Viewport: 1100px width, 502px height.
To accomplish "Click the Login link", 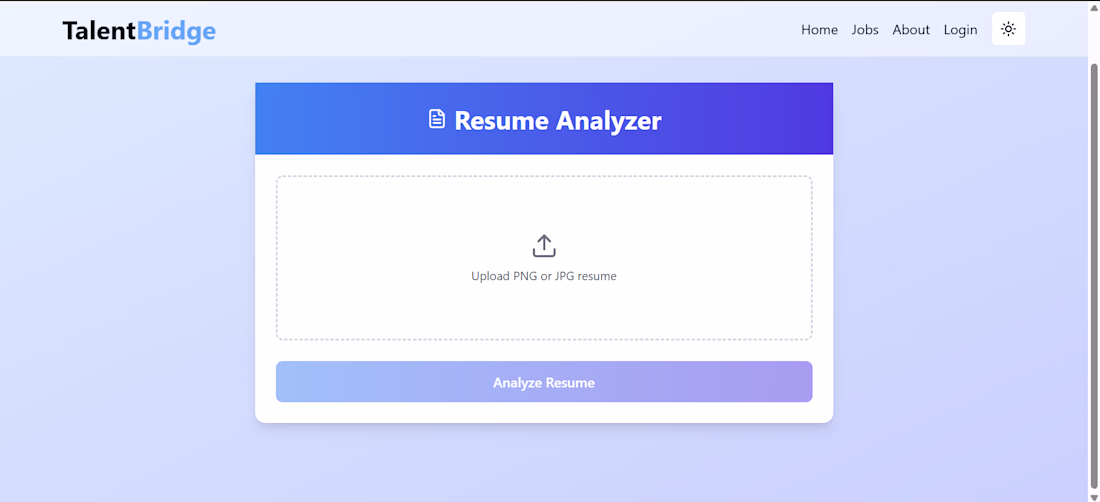I will tap(960, 29).
